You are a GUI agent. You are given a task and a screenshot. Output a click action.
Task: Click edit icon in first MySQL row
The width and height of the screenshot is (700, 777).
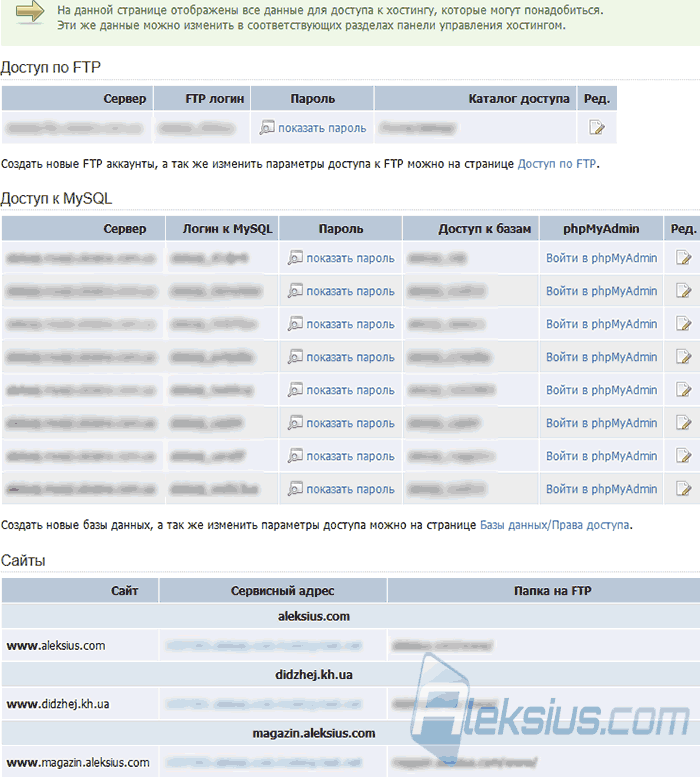point(684,258)
